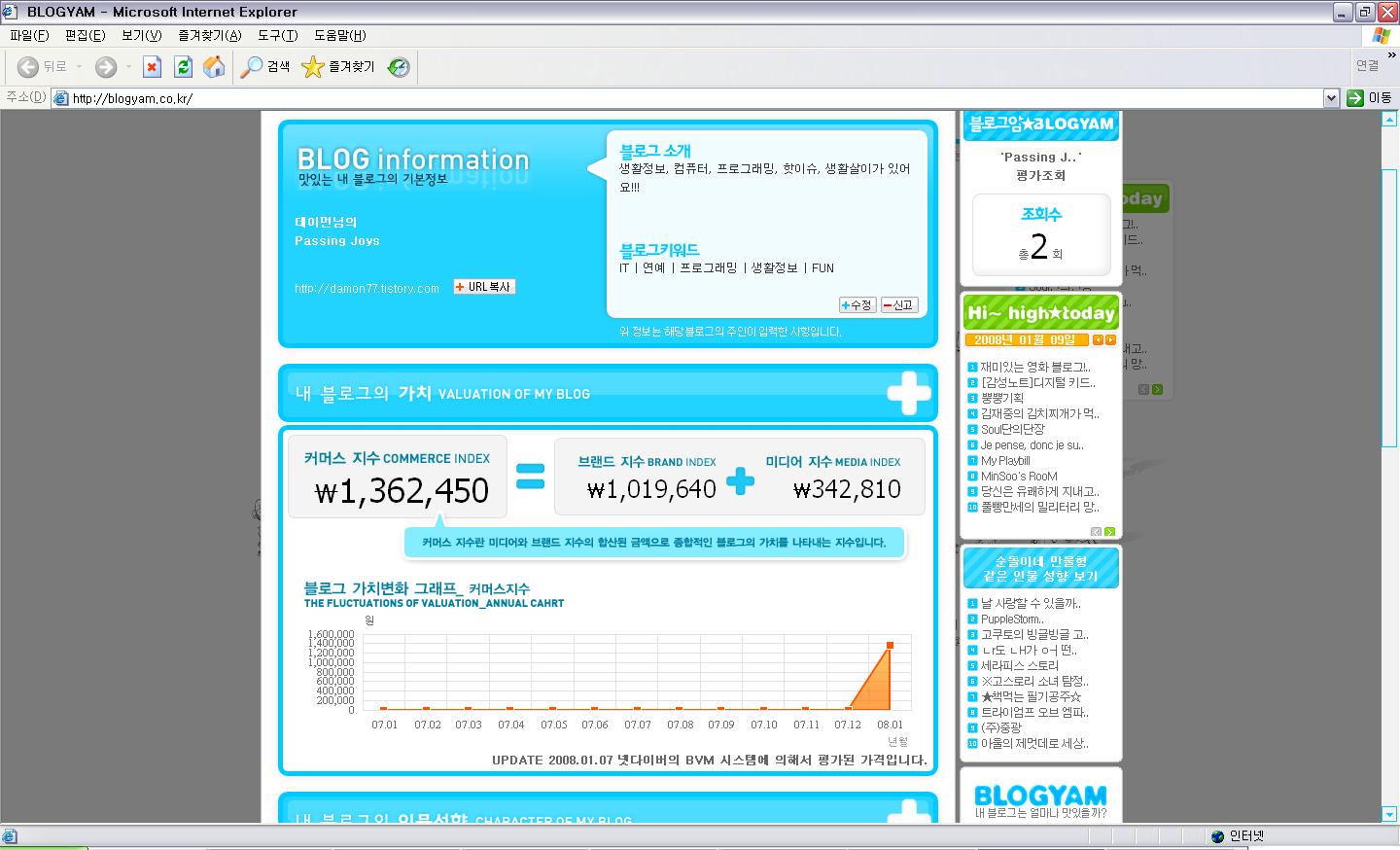Image resolution: width=1400 pixels, height=850 pixels.
Task: Open 트라이업프 오브 엠파 link
Action: (1034, 712)
